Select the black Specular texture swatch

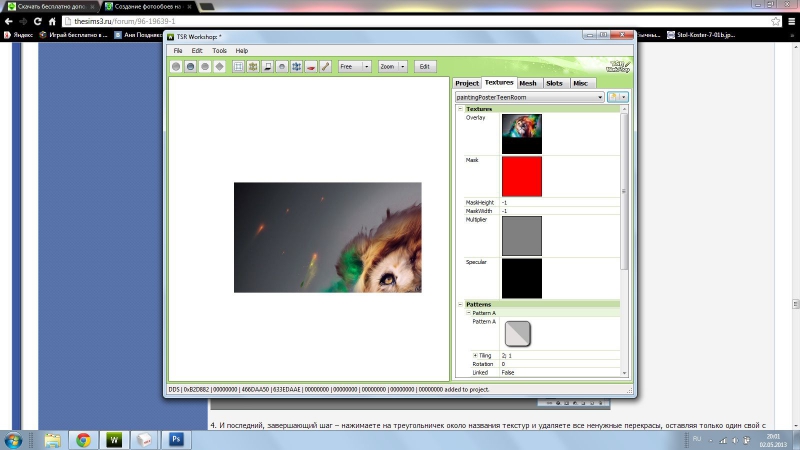521,279
